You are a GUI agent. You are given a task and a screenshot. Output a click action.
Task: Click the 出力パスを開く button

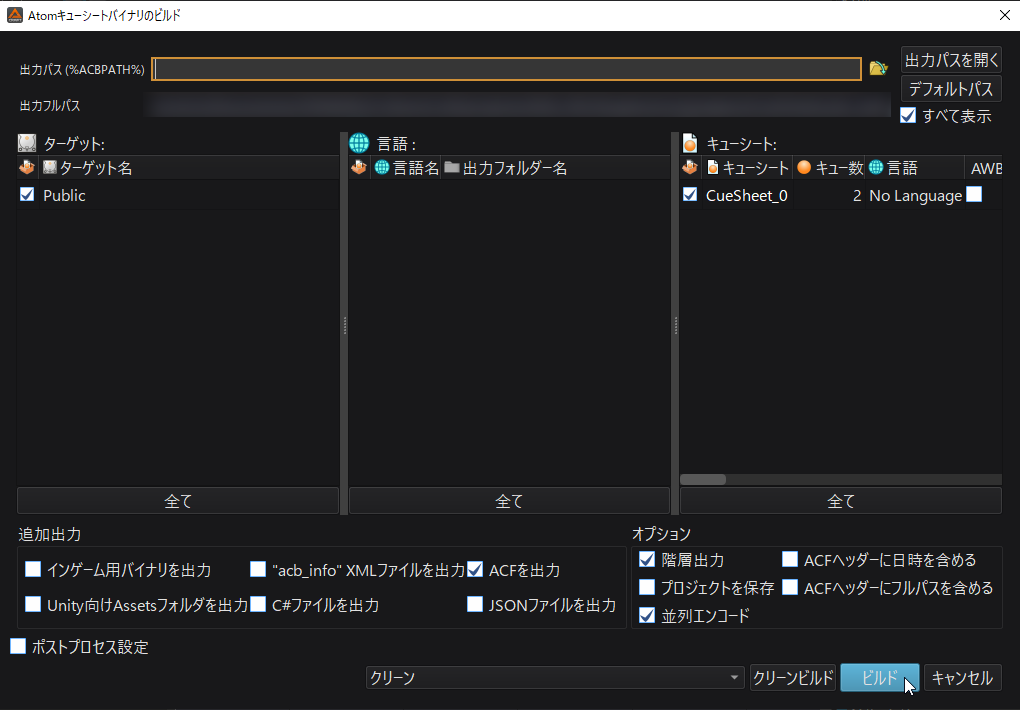[951, 60]
